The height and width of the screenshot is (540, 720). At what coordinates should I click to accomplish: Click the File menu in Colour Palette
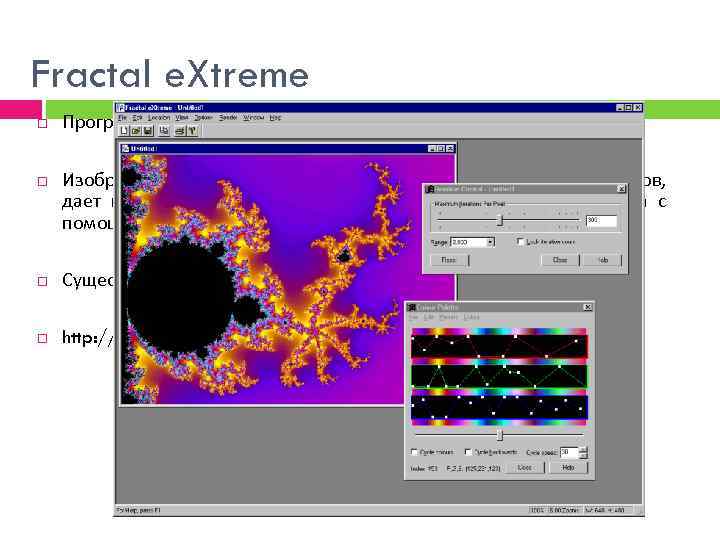click(x=414, y=317)
